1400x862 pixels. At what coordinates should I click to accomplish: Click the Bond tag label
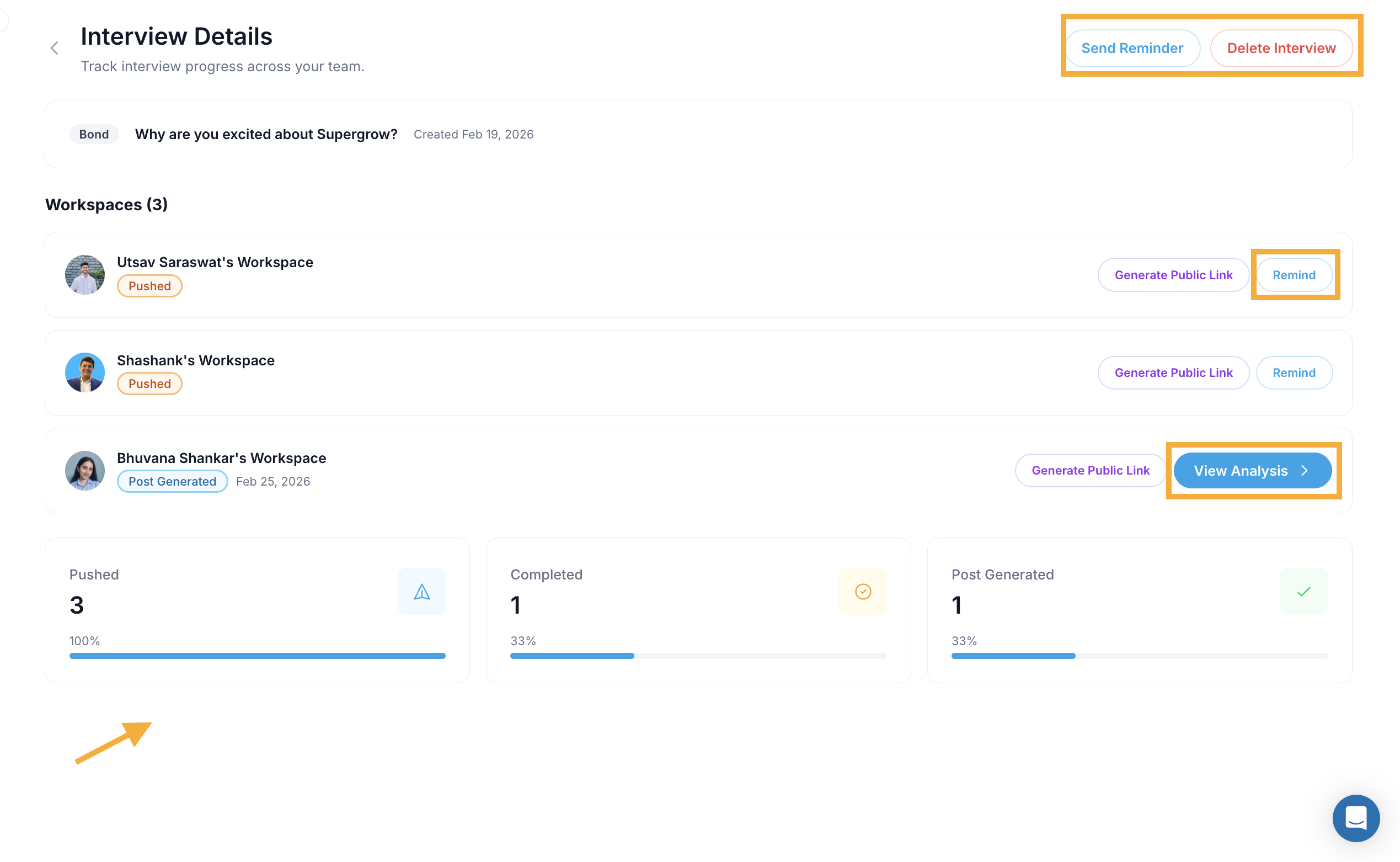[x=94, y=134]
